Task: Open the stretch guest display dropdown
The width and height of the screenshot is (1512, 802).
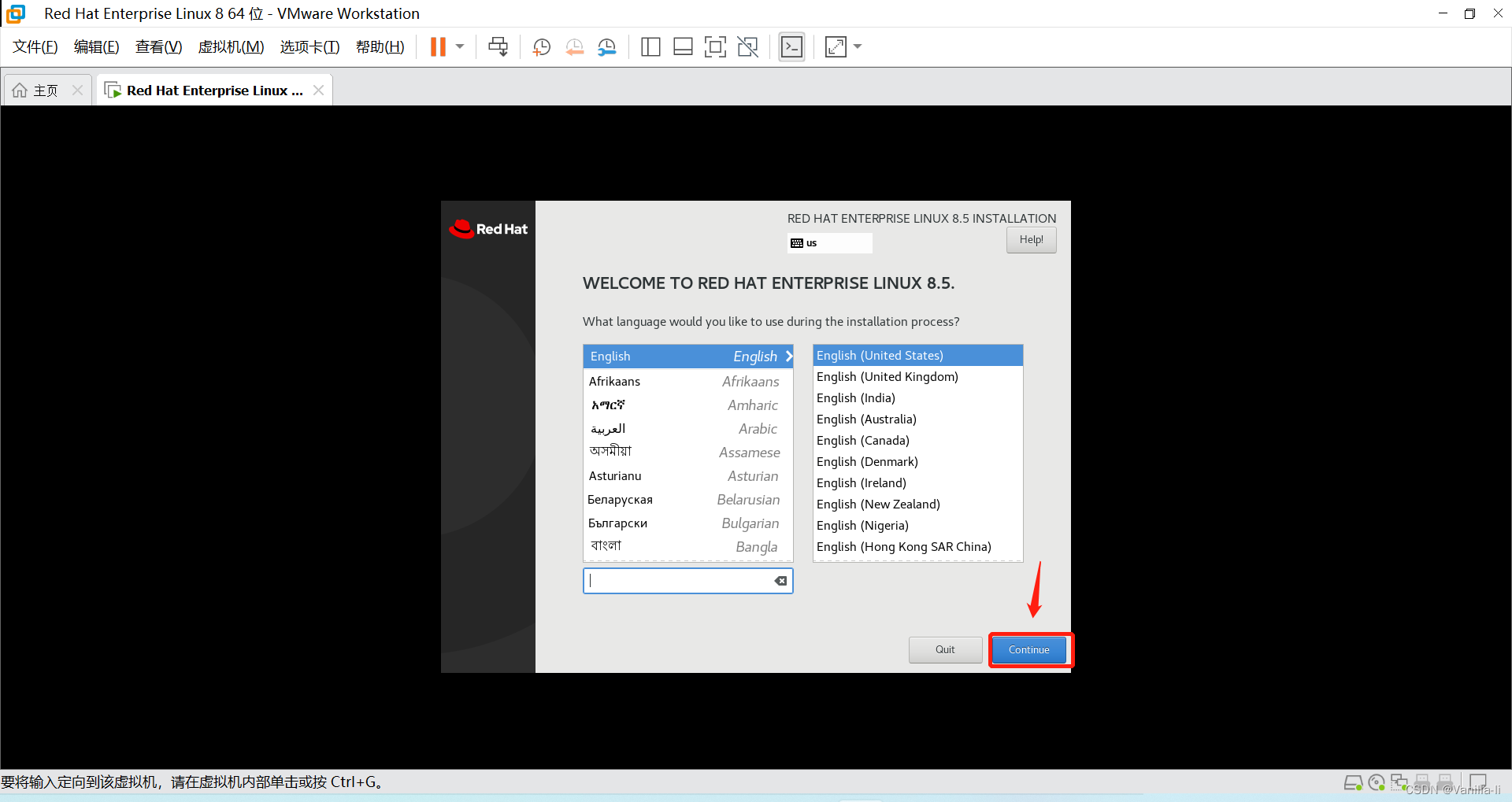Action: (857, 46)
